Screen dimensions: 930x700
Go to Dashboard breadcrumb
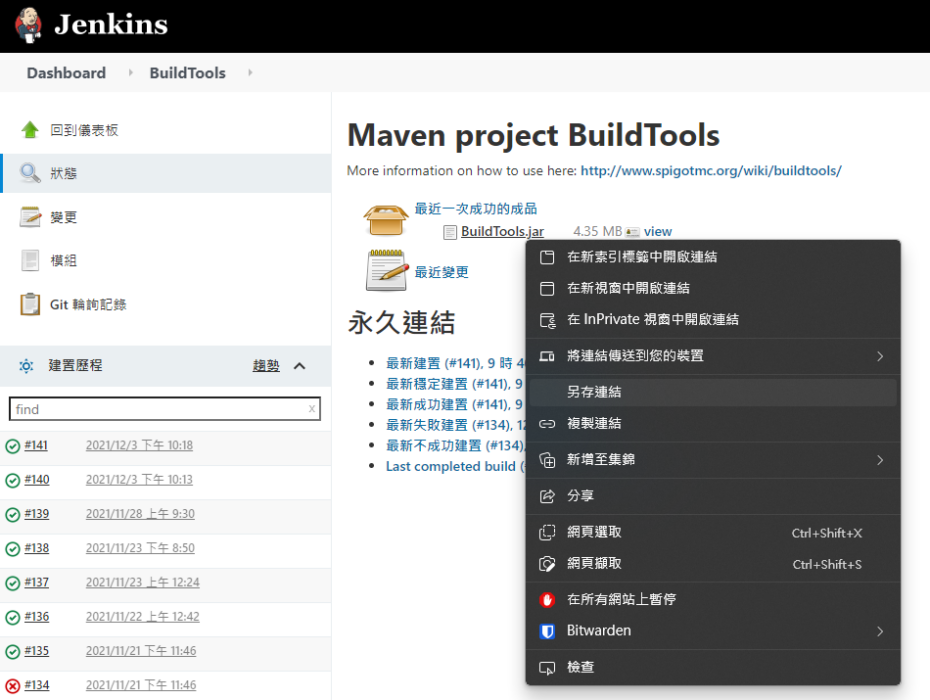[66, 72]
